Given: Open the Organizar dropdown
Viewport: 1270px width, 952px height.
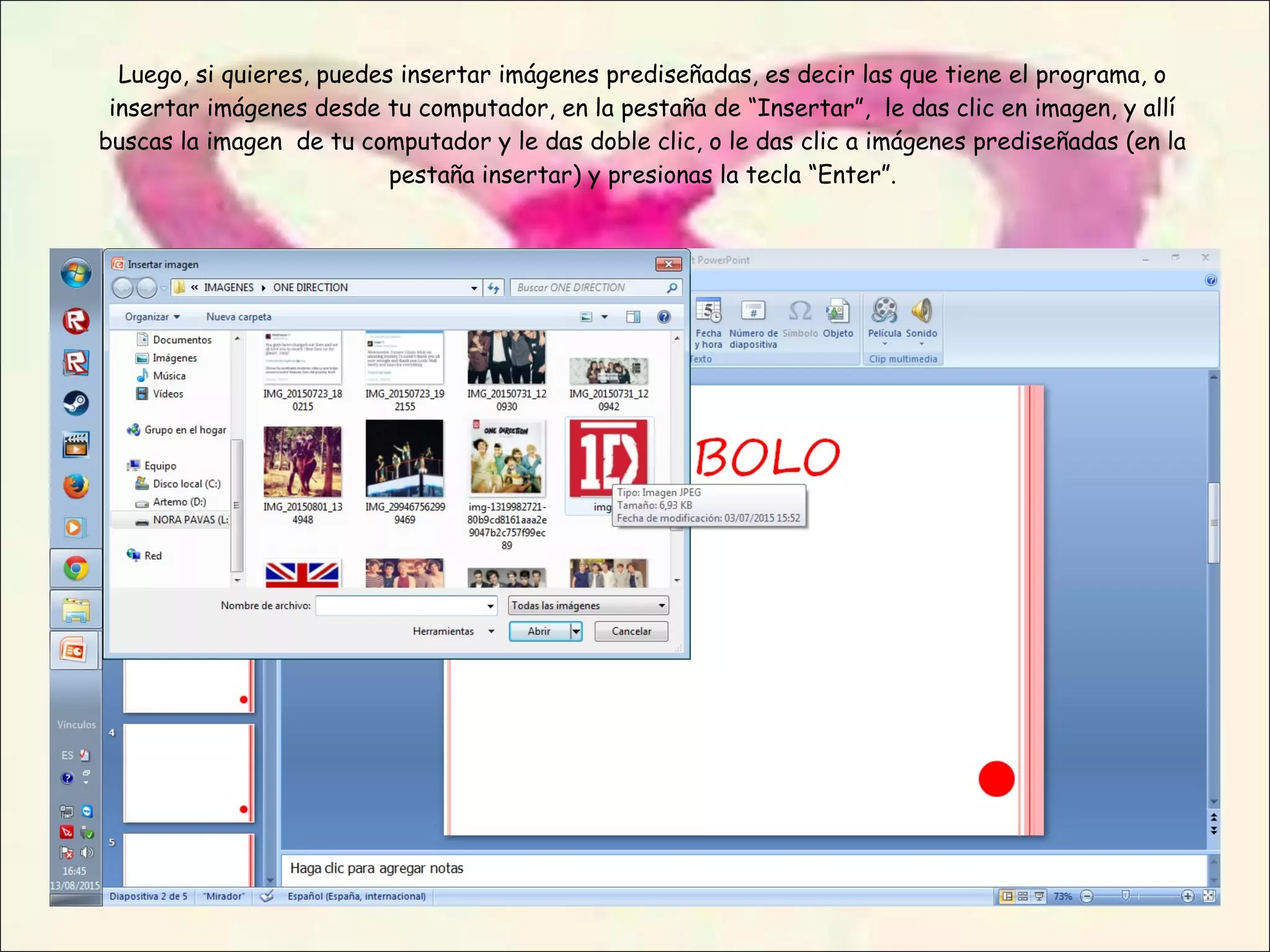Looking at the screenshot, I should [x=153, y=317].
